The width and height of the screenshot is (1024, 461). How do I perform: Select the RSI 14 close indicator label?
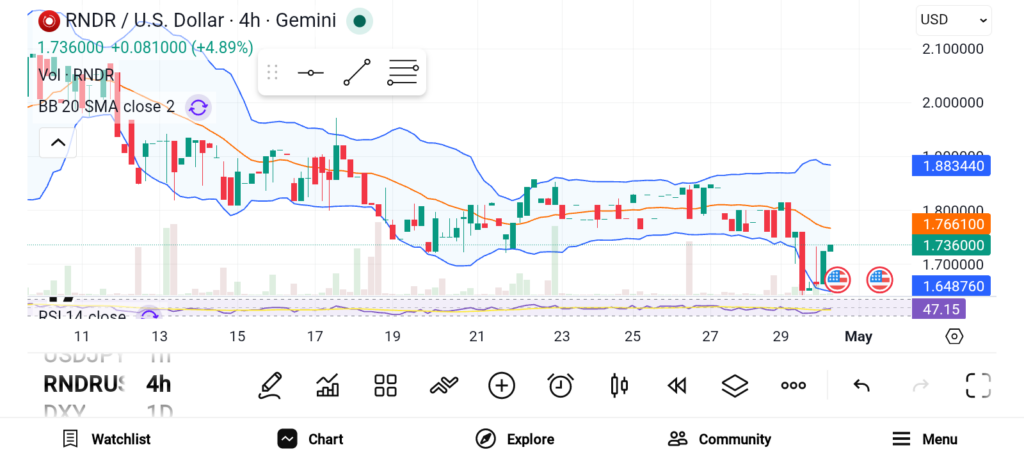pyautogui.click(x=82, y=317)
